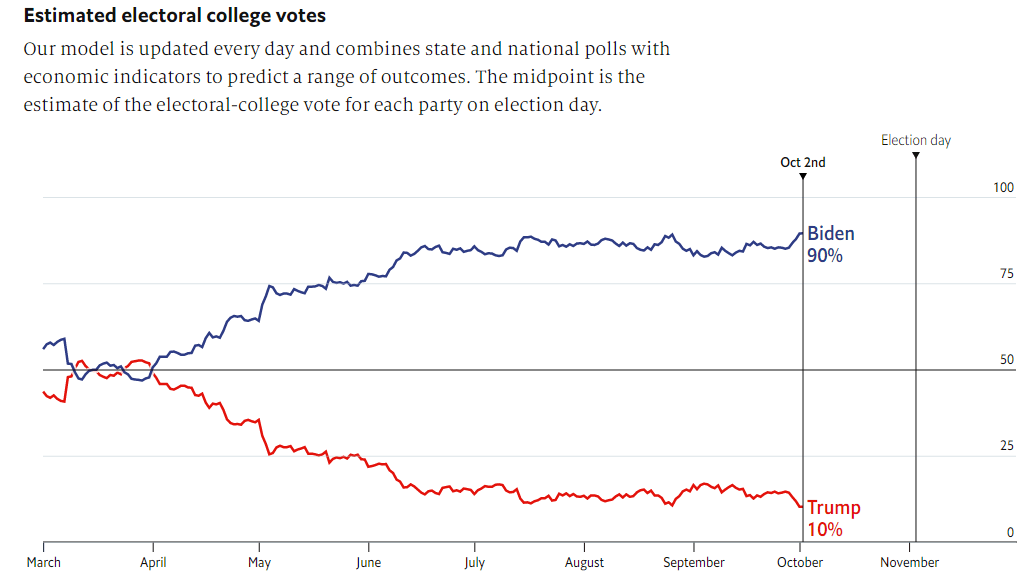Click the November axis label
Image resolution: width=1029 pixels, height=582 pixels.
(x=910, y=562)
